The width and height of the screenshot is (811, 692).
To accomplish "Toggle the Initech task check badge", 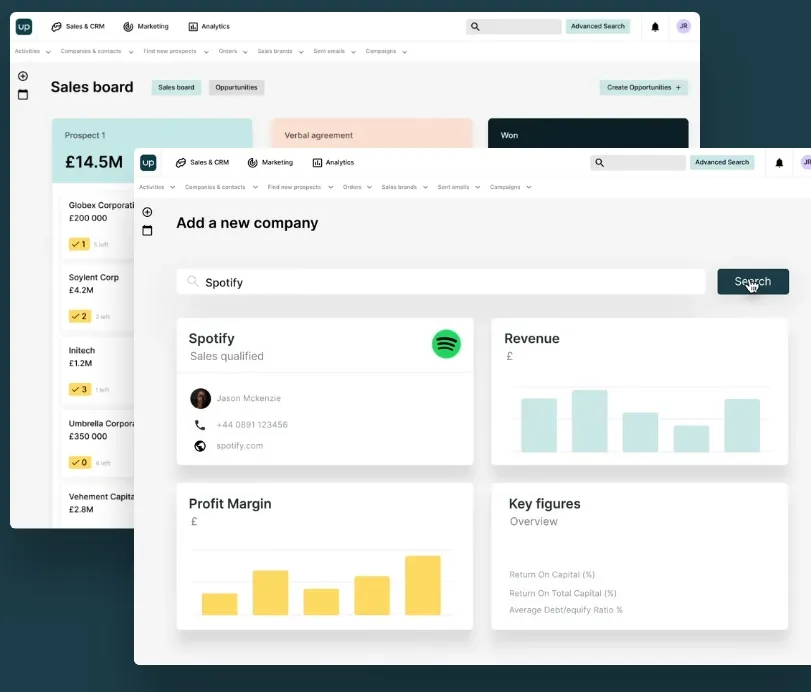I will (80, 389).
